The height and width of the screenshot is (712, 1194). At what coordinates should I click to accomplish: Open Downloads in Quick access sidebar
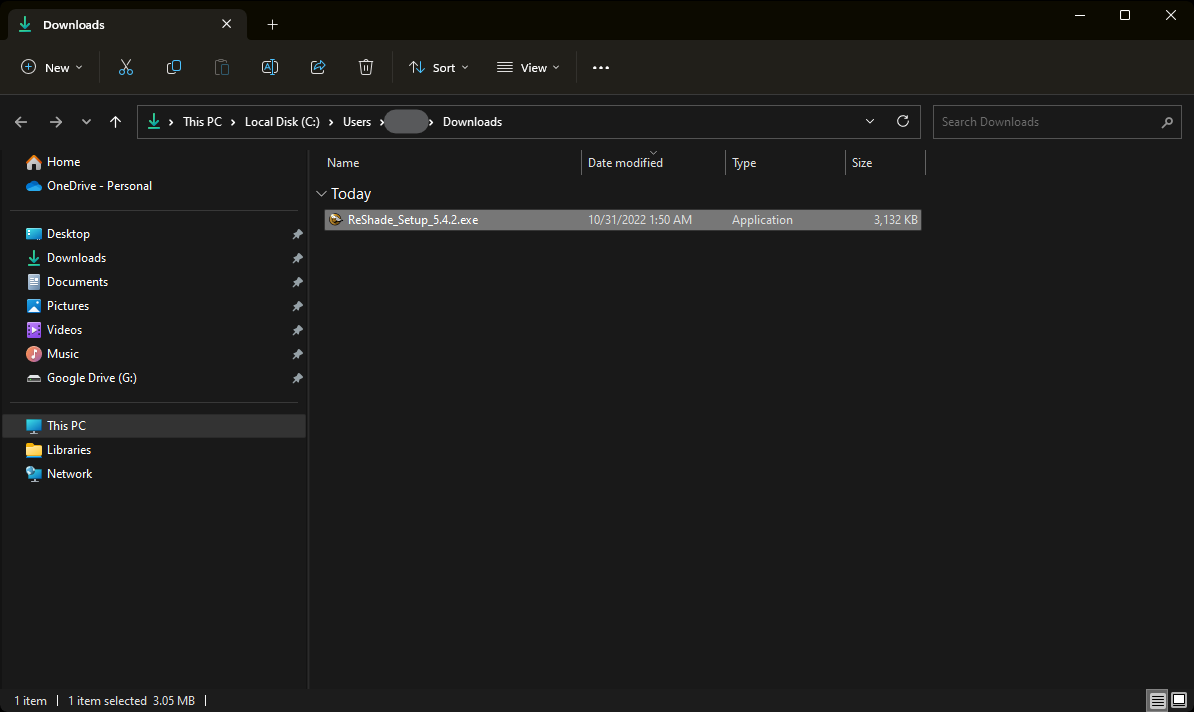pyautogui.click(x=76, y=258)
